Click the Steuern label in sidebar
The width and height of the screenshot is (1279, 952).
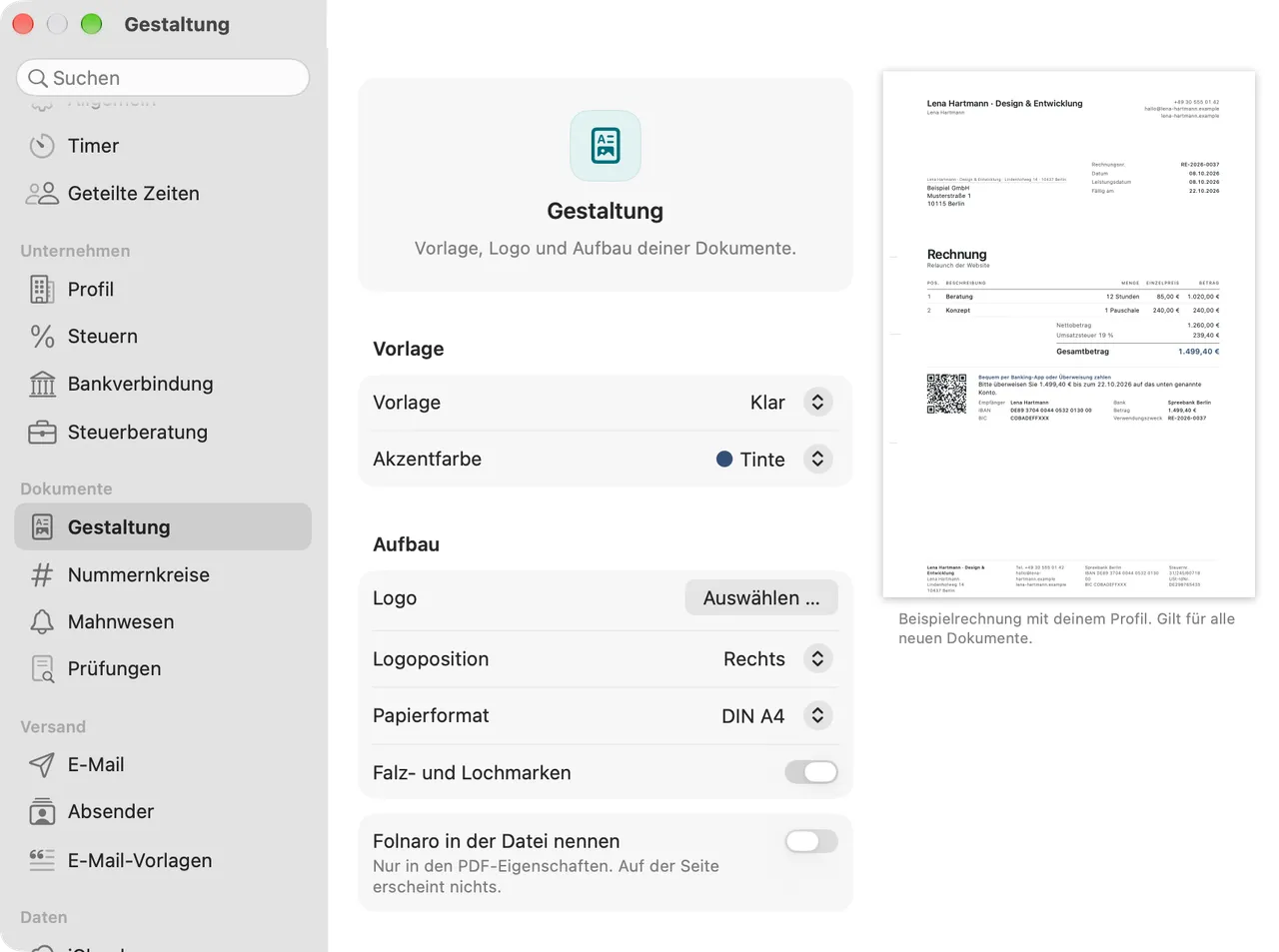tap(103, 337)
